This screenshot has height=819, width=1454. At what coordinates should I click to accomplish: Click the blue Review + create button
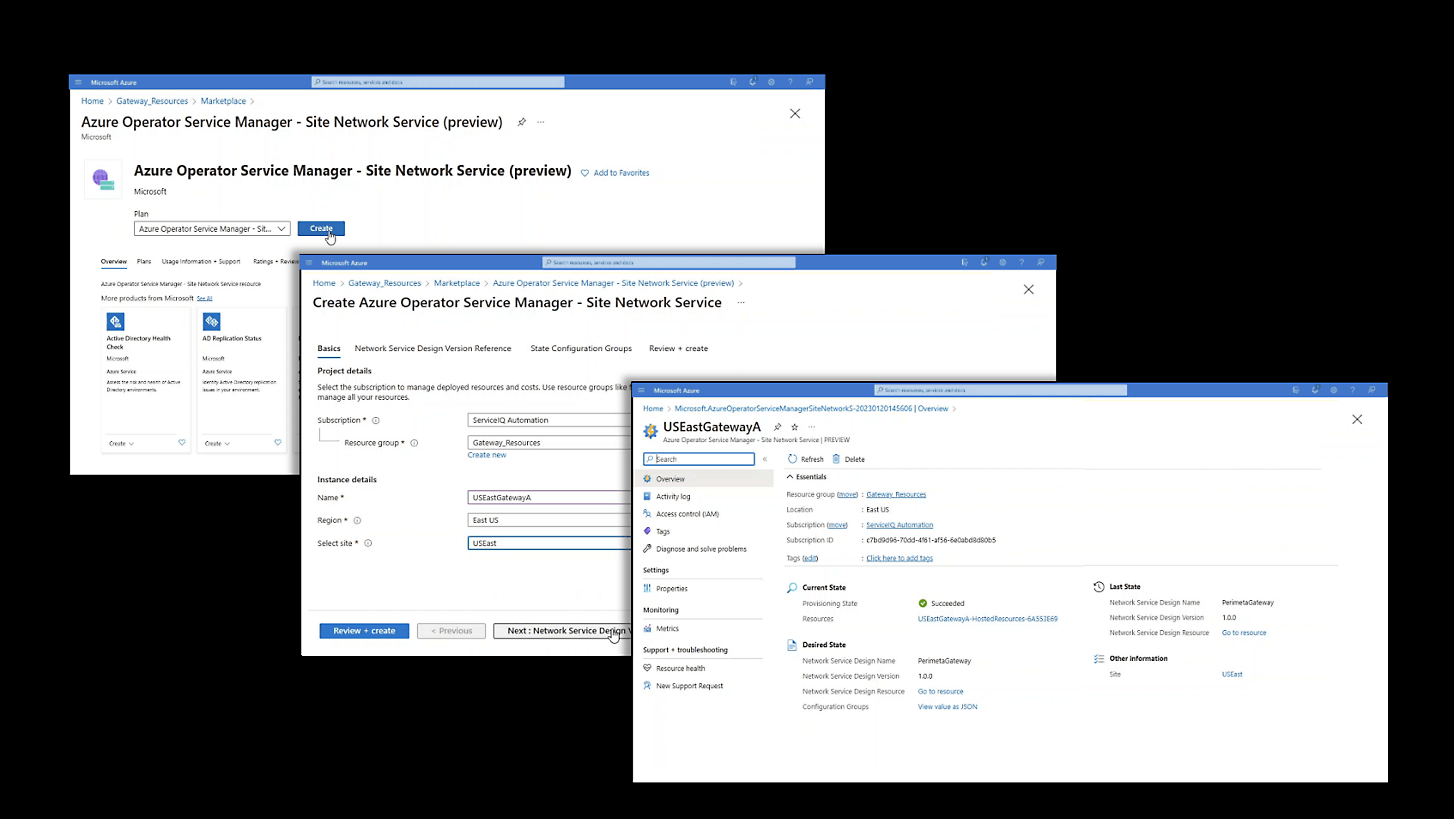[364, 631]
